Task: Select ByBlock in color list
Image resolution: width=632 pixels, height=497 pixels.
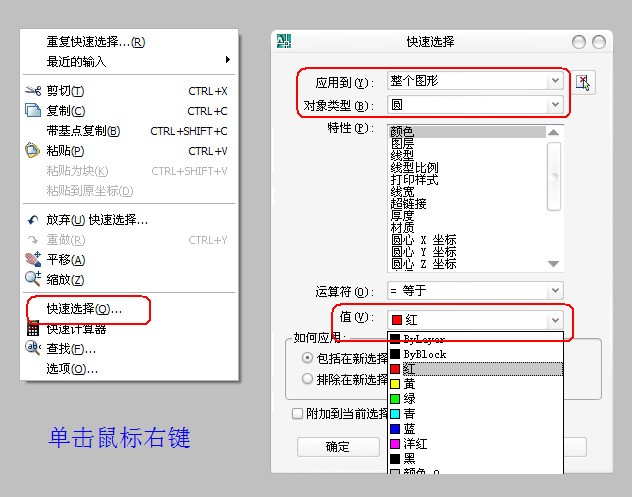Action: pyautogui.click(x=476, y=354)
